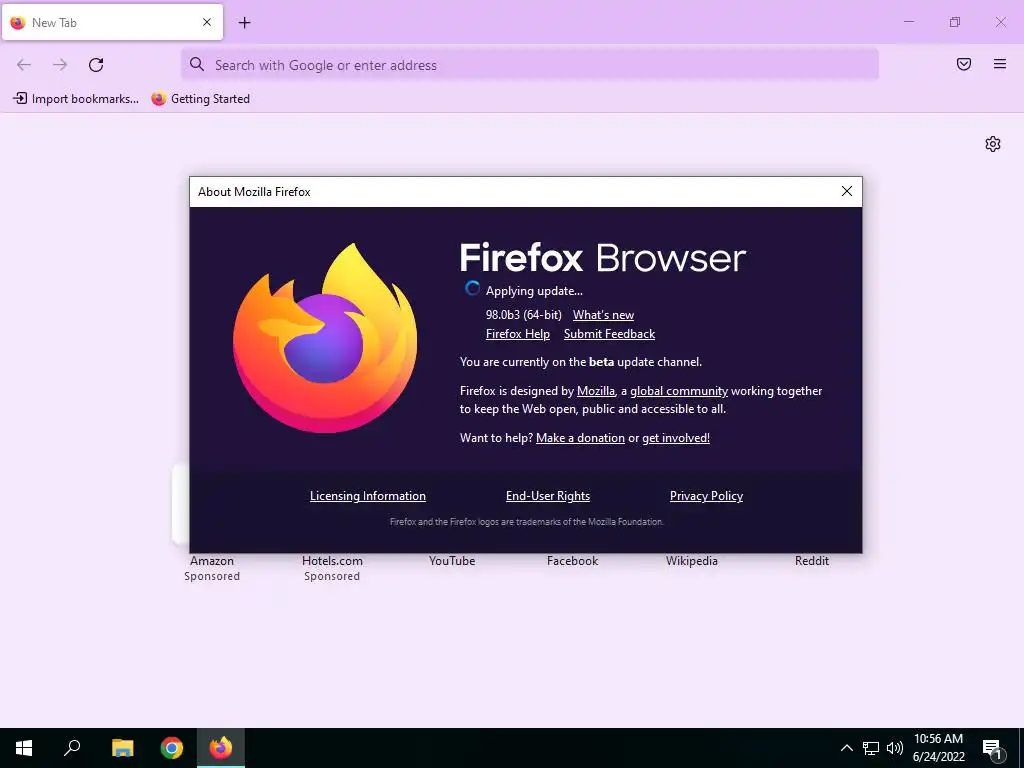Focus the Search with Google address field
The height and width of the screenshot is (768, 1024).
(x=530, y=65)
